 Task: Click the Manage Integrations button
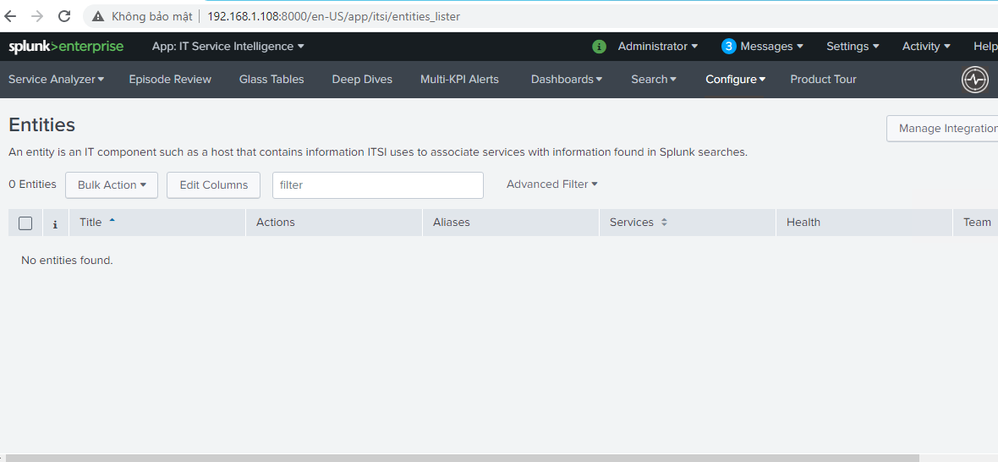pyautogui.click(x=945, y=128)
